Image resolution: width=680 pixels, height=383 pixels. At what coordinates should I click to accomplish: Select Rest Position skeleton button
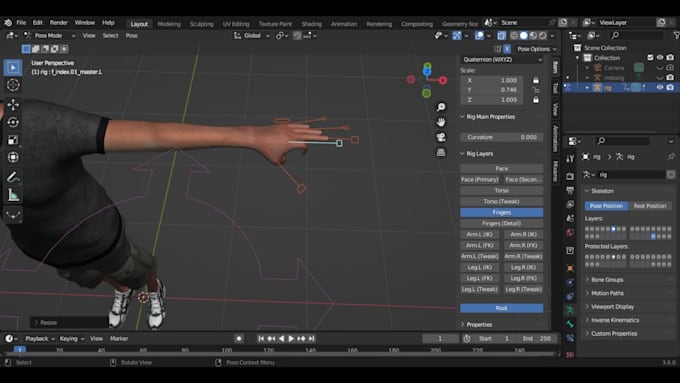[x=650, y=206]
